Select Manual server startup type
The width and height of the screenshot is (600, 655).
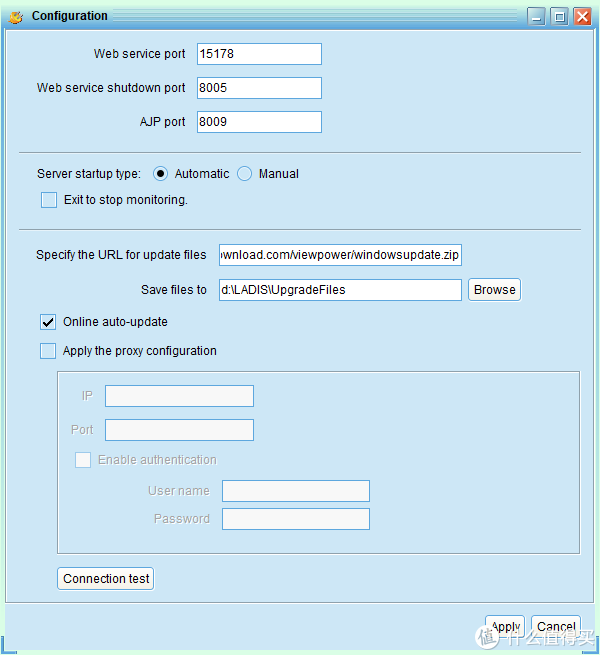click(244, 174)
